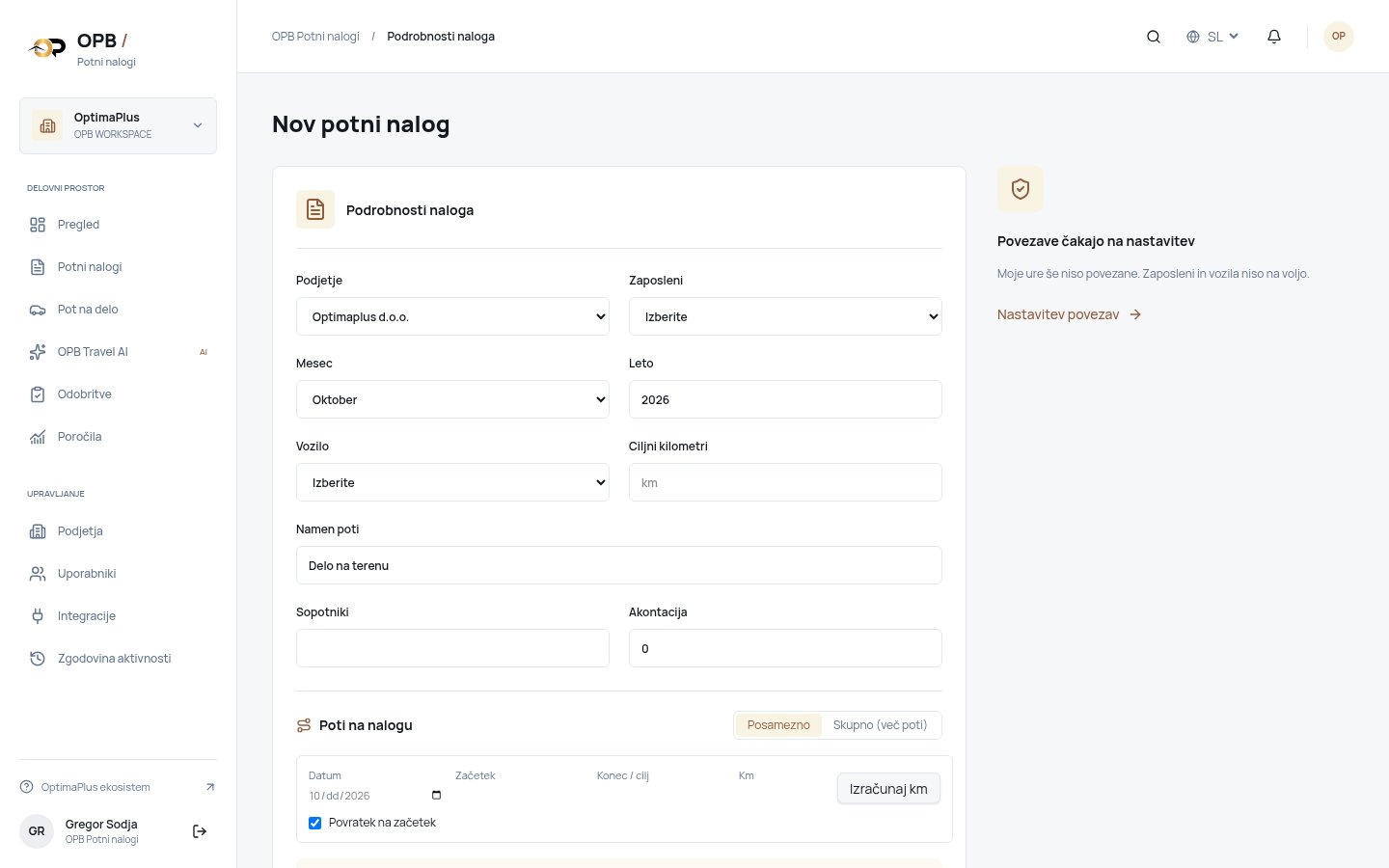Open the notifications bell
This screenshot has width=1389, height=868.
(1274, 37)
